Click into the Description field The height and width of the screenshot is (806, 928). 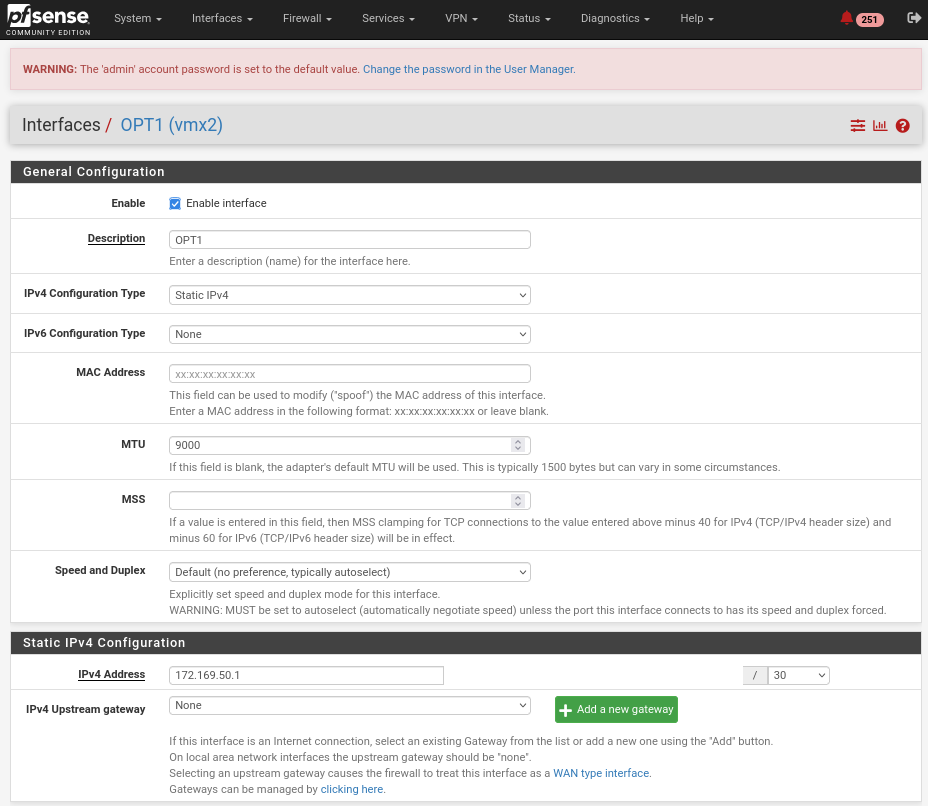[350, 240]
